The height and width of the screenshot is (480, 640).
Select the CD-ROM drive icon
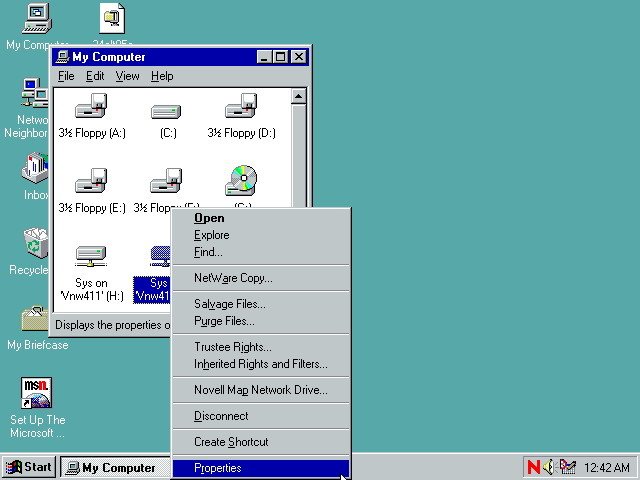[x=241, y=180]
